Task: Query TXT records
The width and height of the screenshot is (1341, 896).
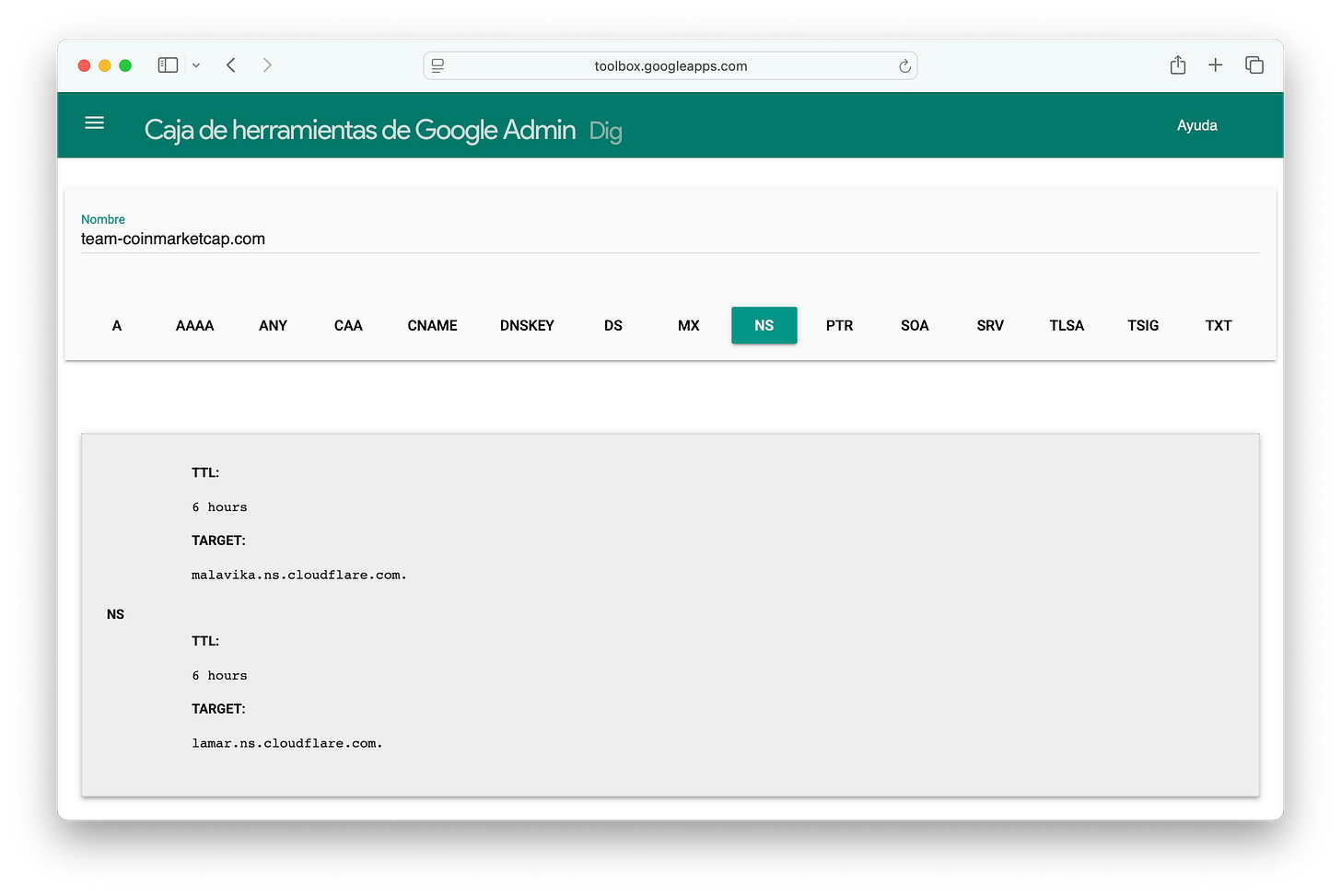Action: click(x=1219, y=326)
